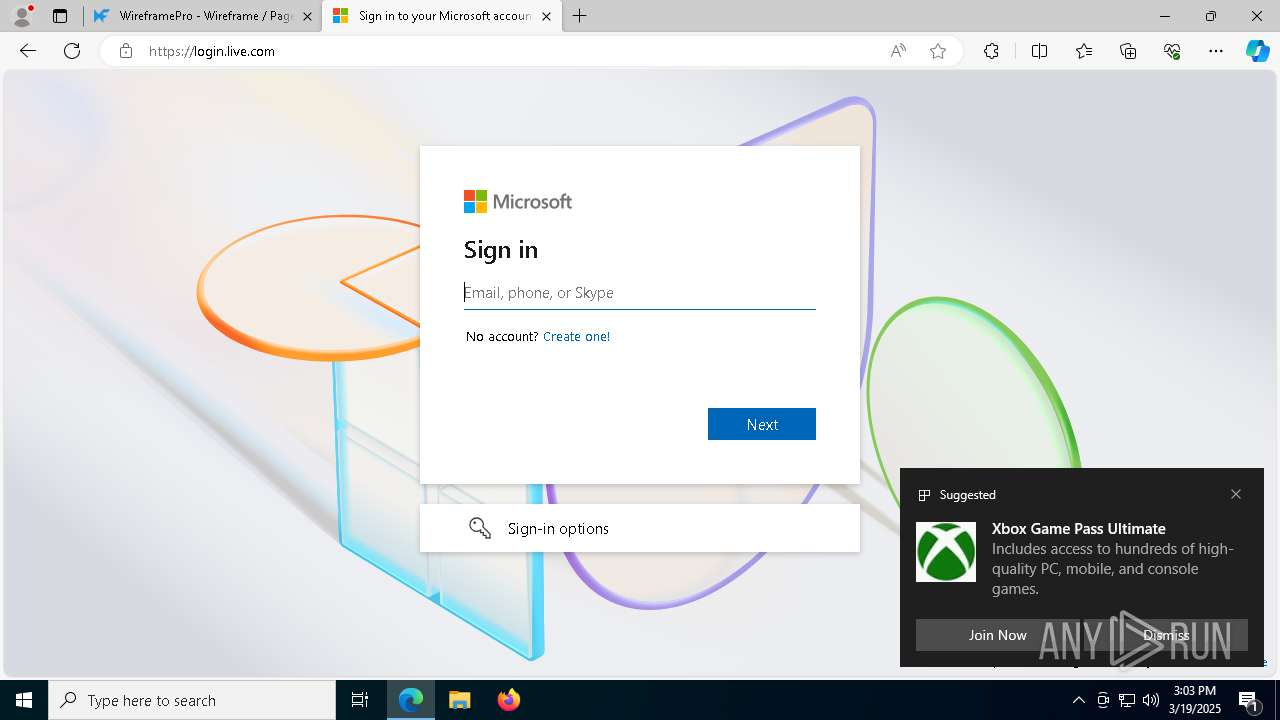Click the Sign in heading
Viewport: 1280px width, 720px height.
tap(501, 250)
